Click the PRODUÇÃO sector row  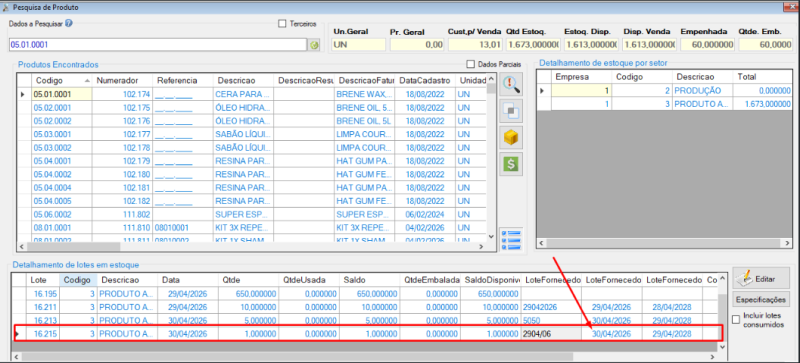tap(665, 90)
